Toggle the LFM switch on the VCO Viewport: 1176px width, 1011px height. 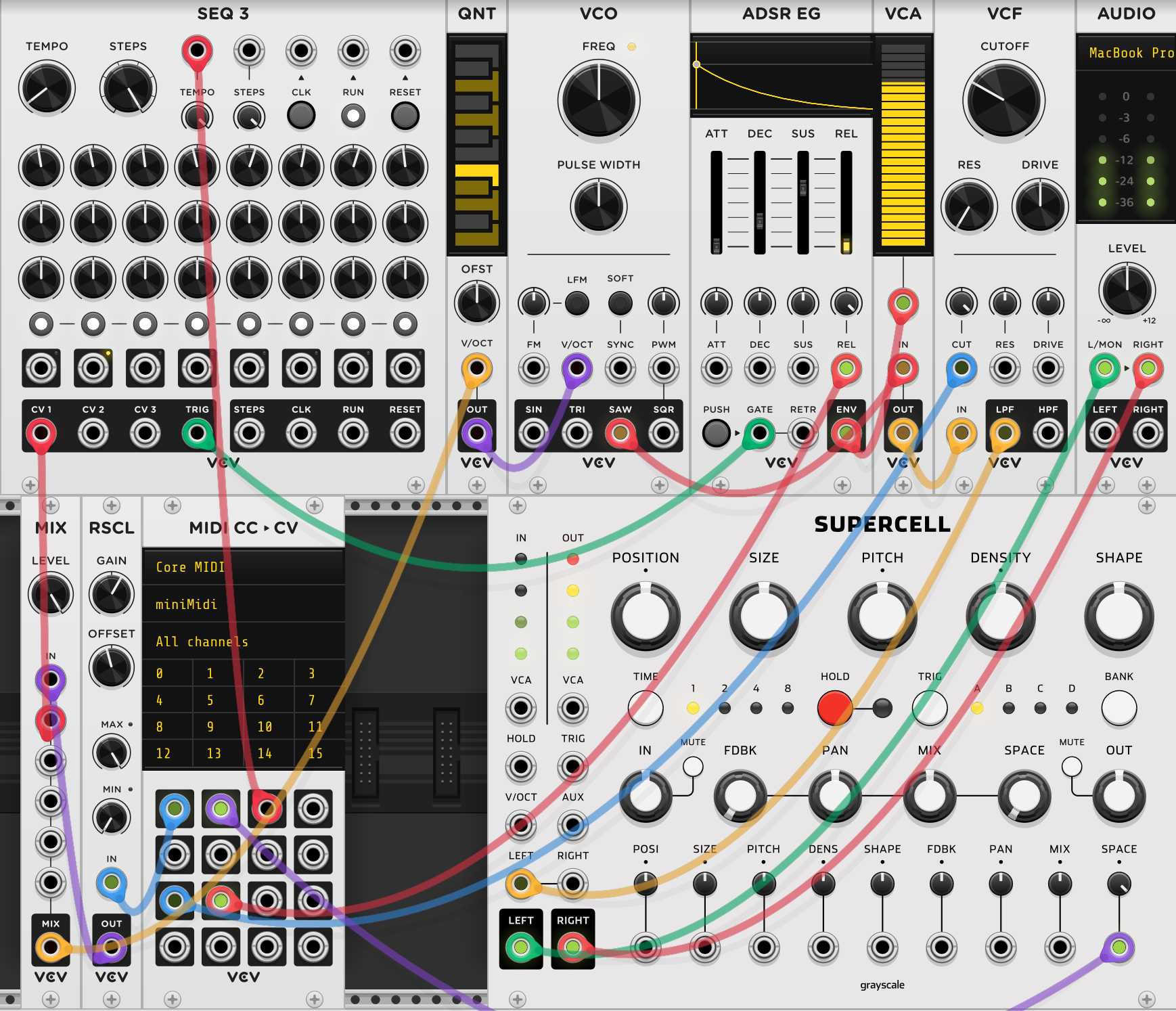(x=576, y=303)
